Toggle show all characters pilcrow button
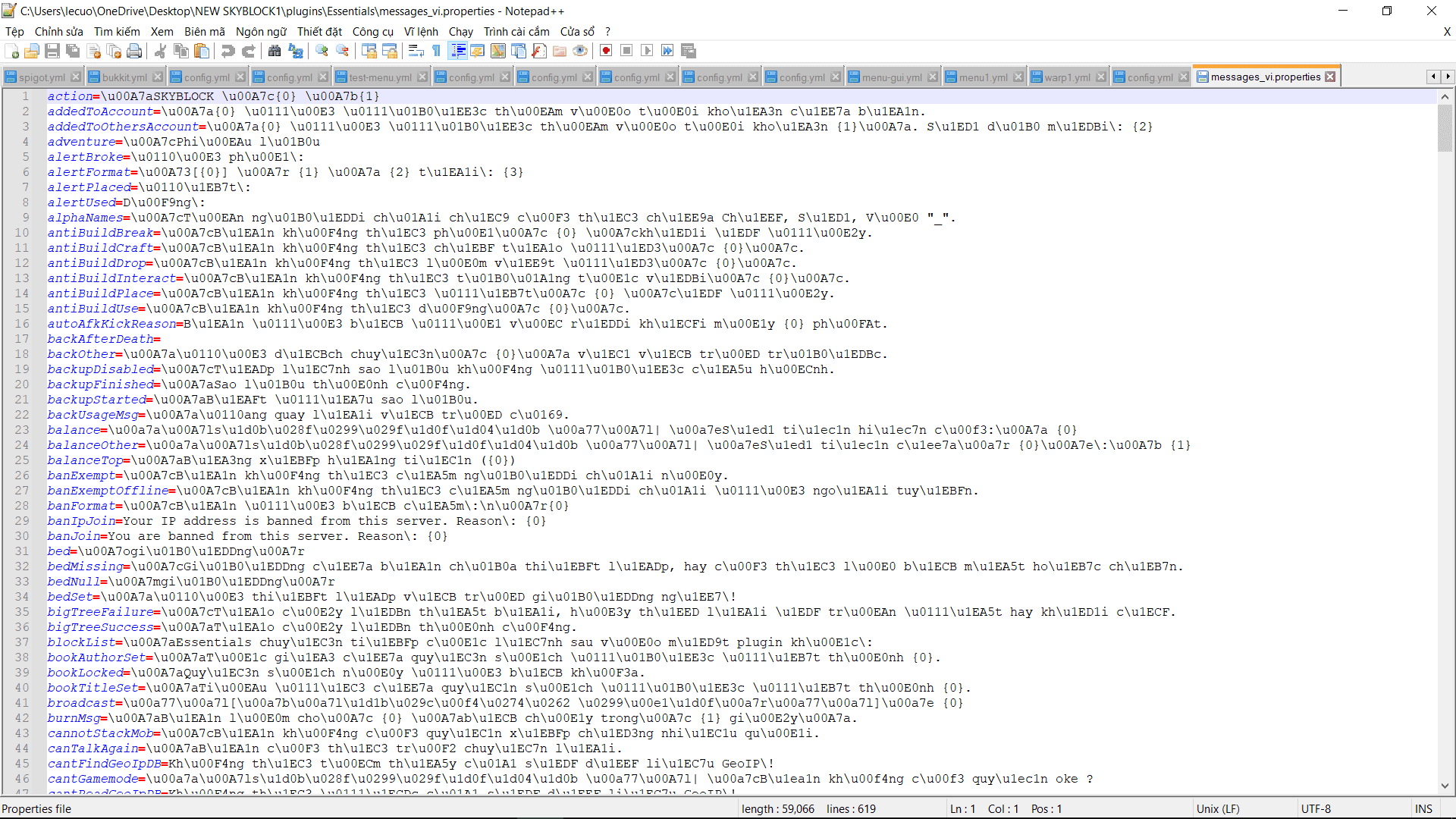Image resolution: width=1456 pixels, height=819 pixels. click(x=437, y=51)
